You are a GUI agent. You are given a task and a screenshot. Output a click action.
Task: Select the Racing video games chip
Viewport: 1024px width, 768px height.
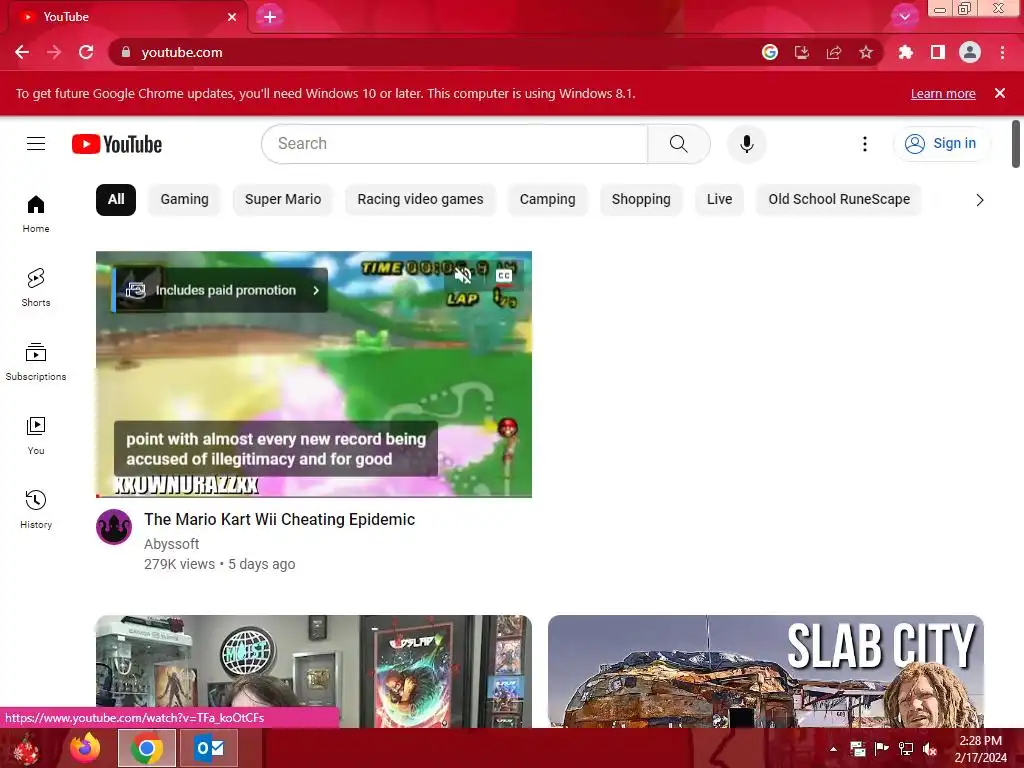pos(420,200)
